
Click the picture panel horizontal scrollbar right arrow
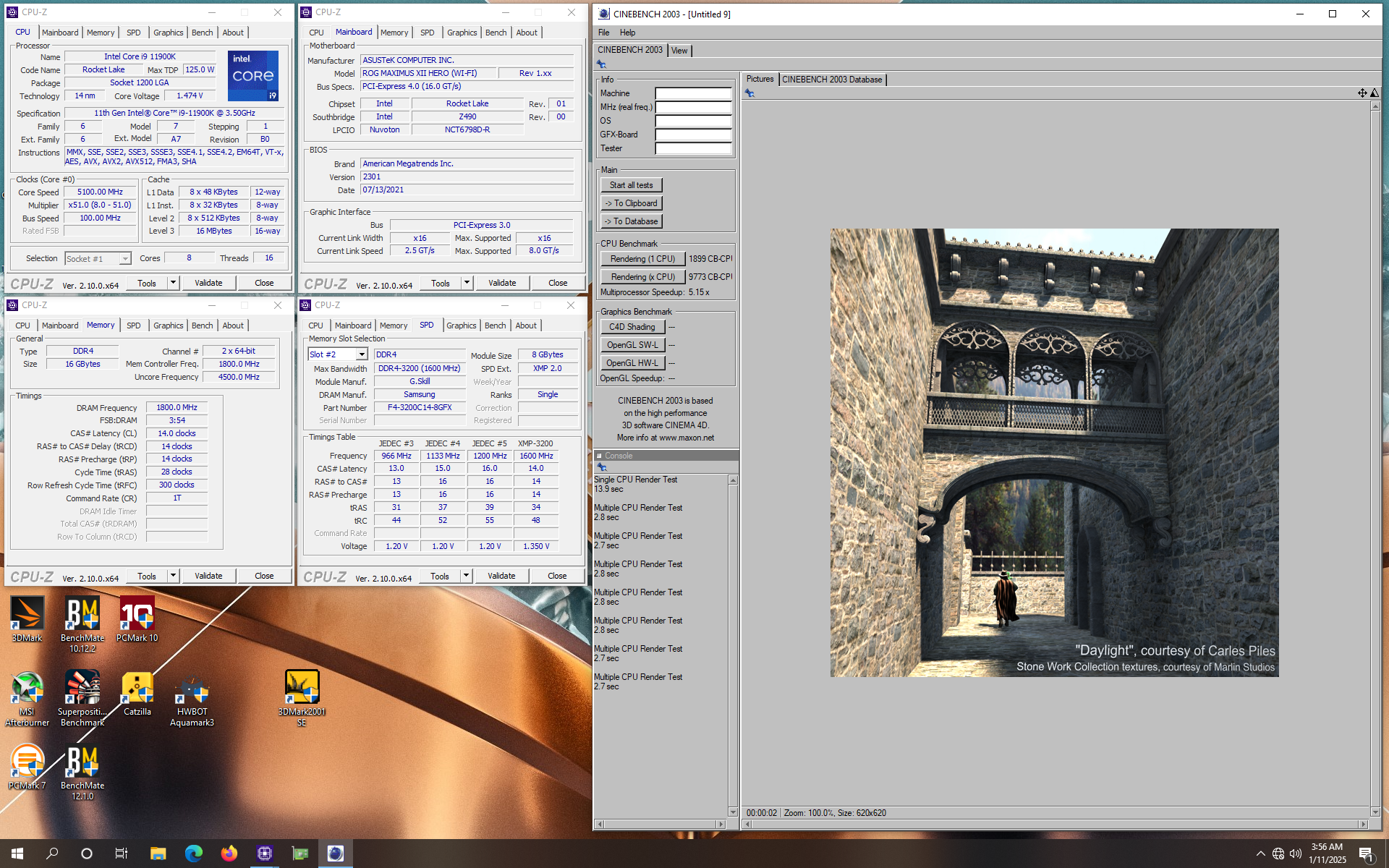(x=1364, y=824)
